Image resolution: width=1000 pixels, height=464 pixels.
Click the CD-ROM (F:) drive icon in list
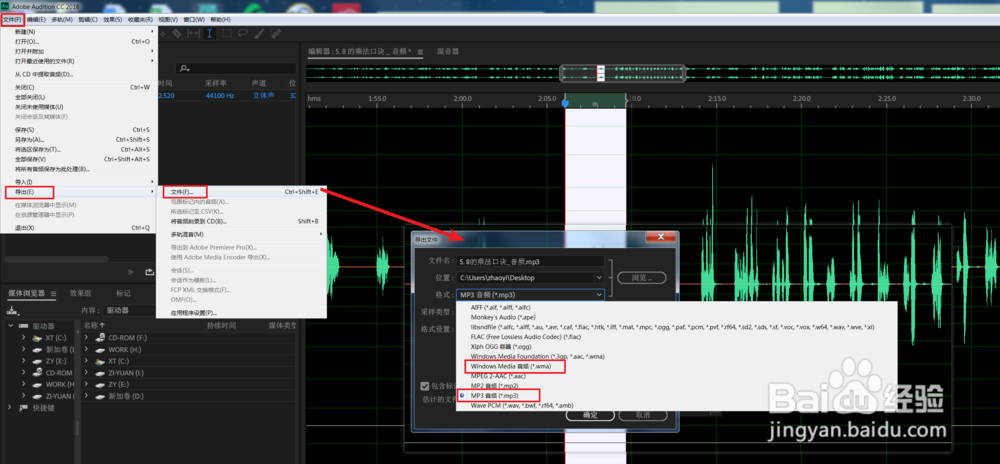point(99,338)
